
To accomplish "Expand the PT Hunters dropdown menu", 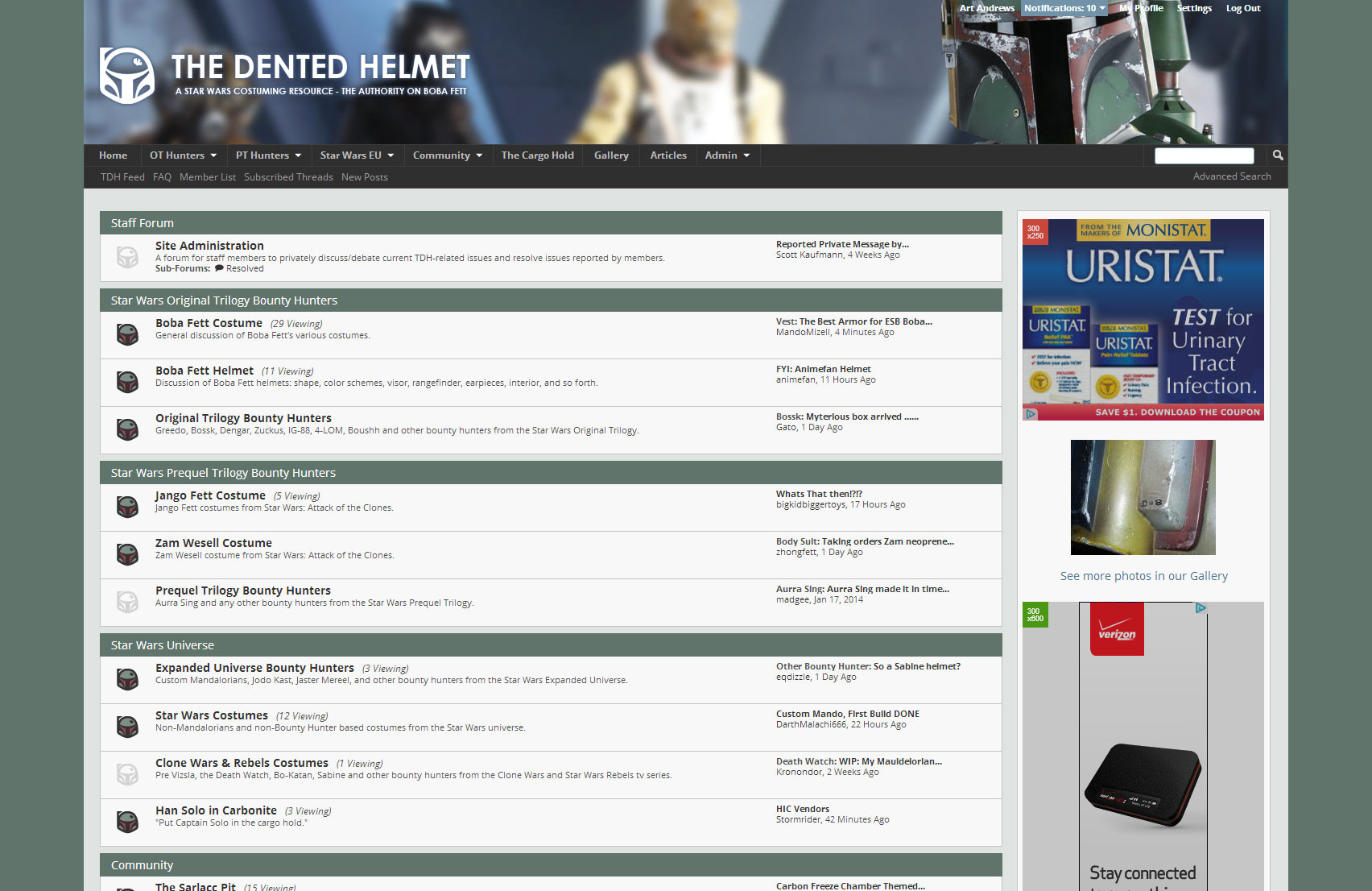I will tap(268, 155).
